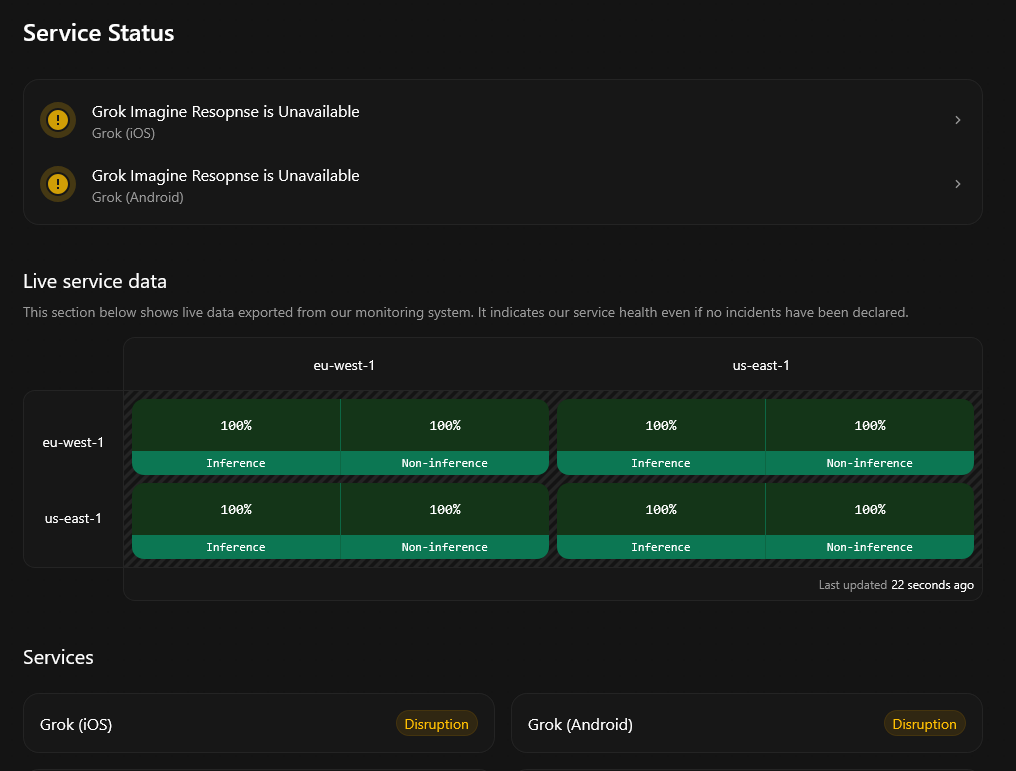Select us-east-1 to us-east-1 Non-inference cell
The height and width of the screenshot is (771, 1016).
click(870, 521)
